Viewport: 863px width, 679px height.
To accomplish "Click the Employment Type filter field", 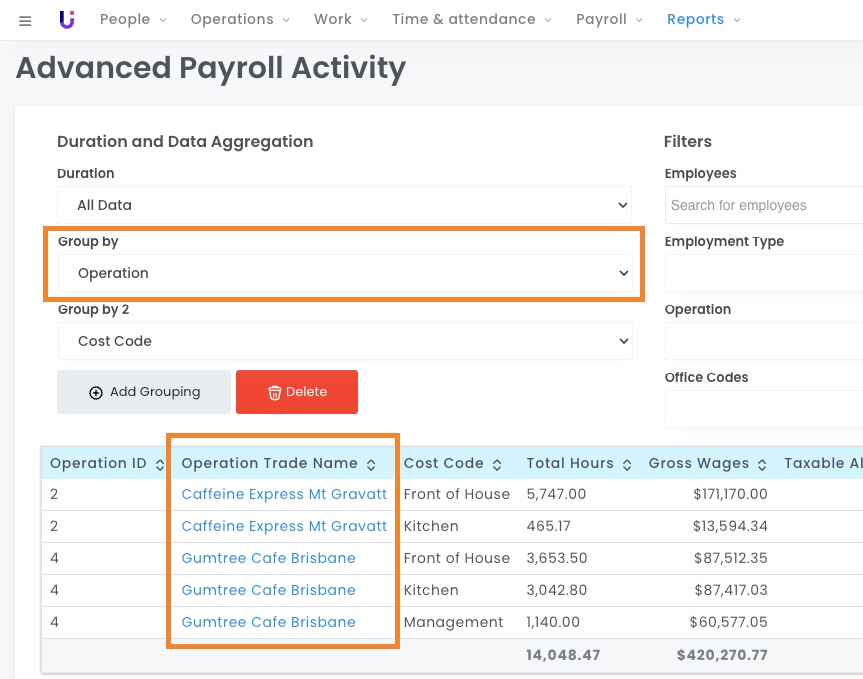I will 764,273.
